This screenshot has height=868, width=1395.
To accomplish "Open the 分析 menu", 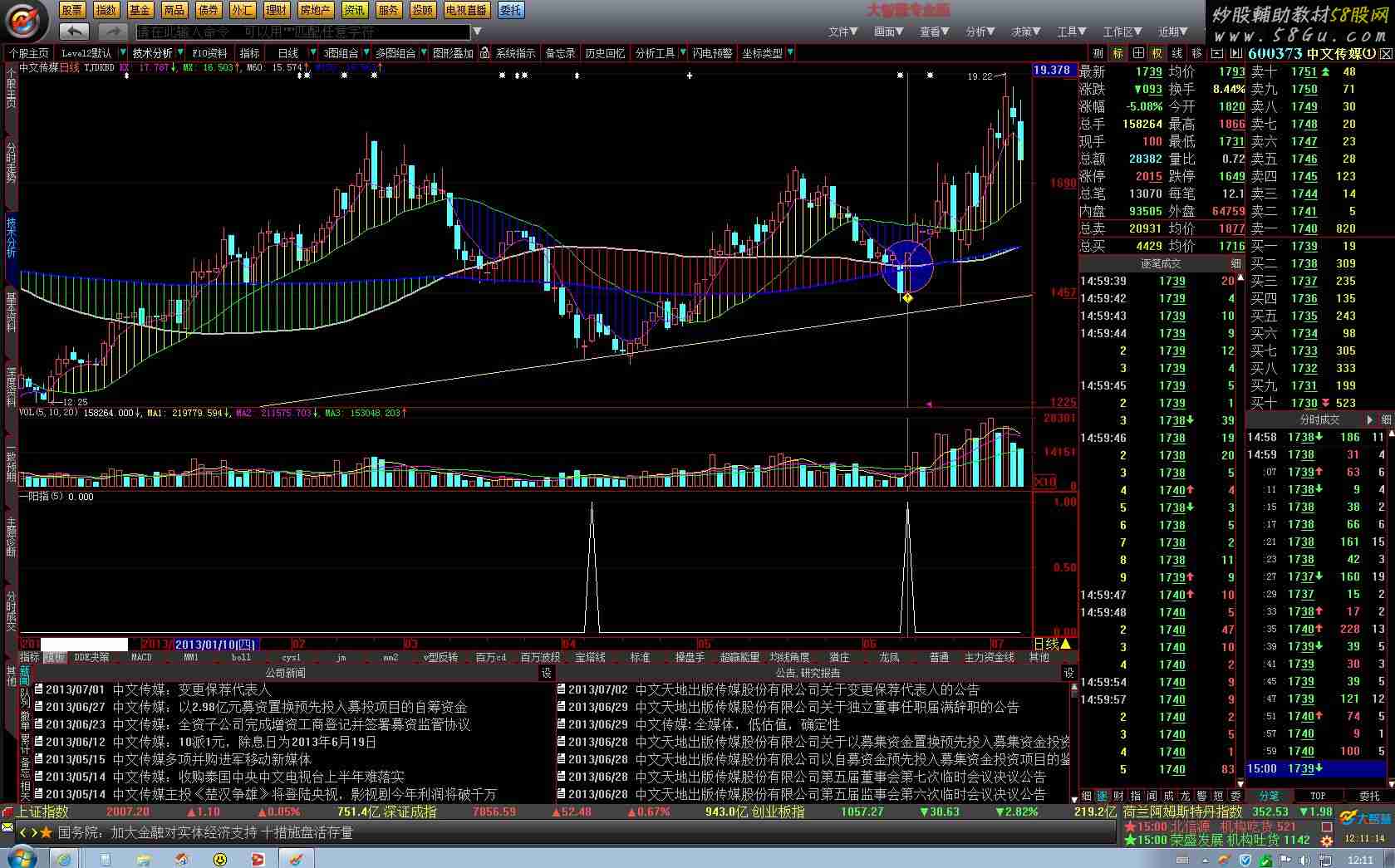I will [979, 32].
